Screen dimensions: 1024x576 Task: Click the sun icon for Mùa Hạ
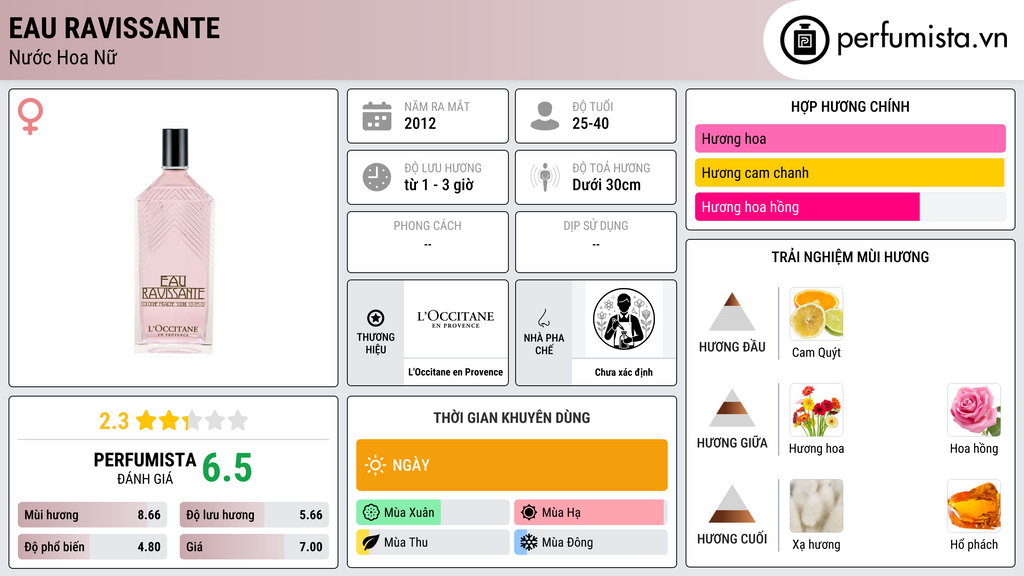coord(529,512)
